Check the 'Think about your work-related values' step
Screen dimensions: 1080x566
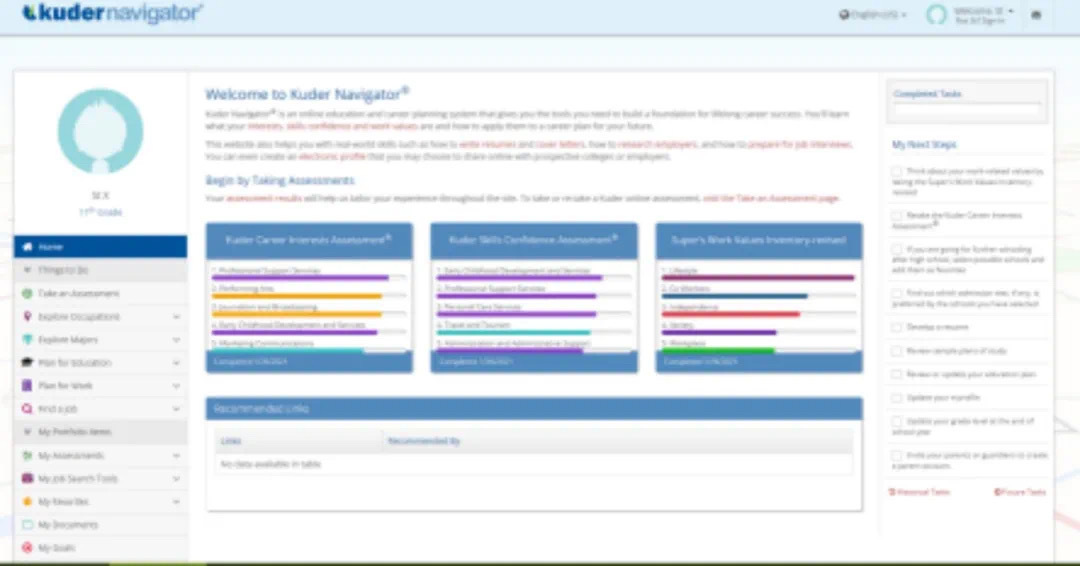pyautogui.click(x=897, y=171)
